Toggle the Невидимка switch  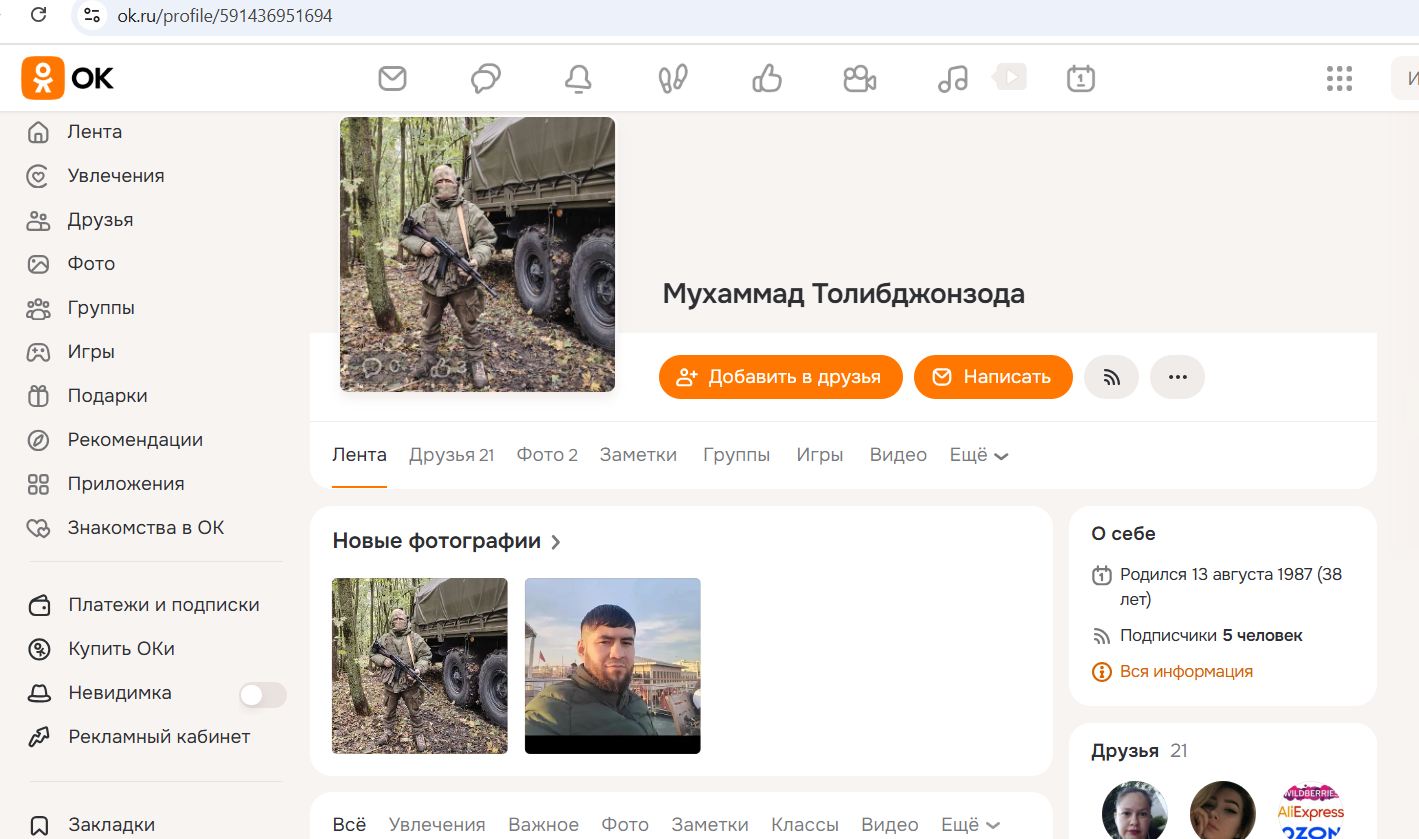pyautogui.click(x=262, y=694)
